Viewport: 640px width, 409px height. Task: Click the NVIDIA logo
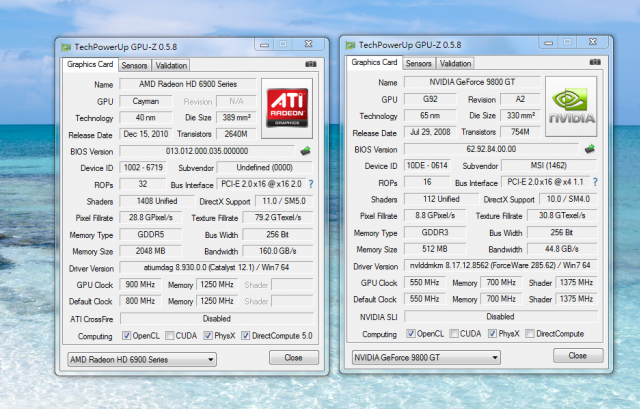pyautogui.click(x=571, y=107)
